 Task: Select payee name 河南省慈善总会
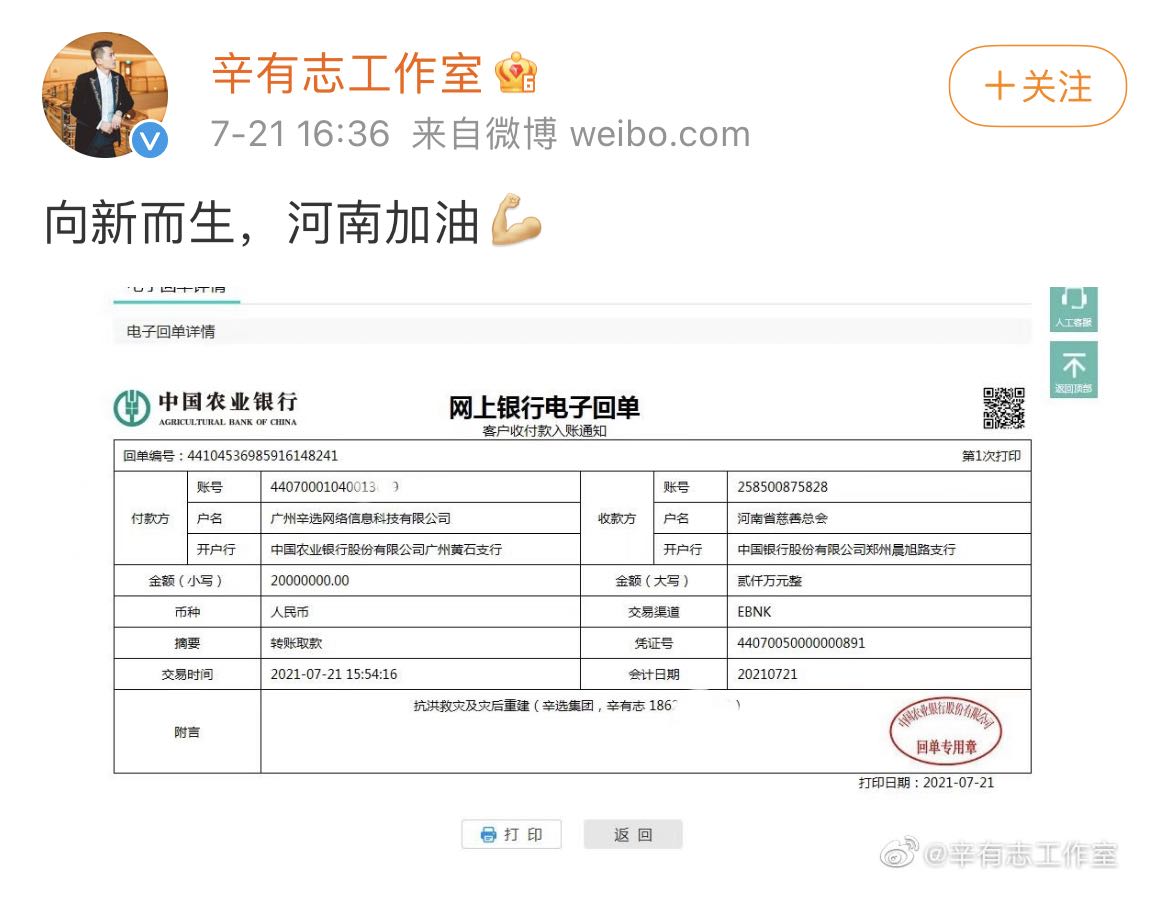[782, 519]
